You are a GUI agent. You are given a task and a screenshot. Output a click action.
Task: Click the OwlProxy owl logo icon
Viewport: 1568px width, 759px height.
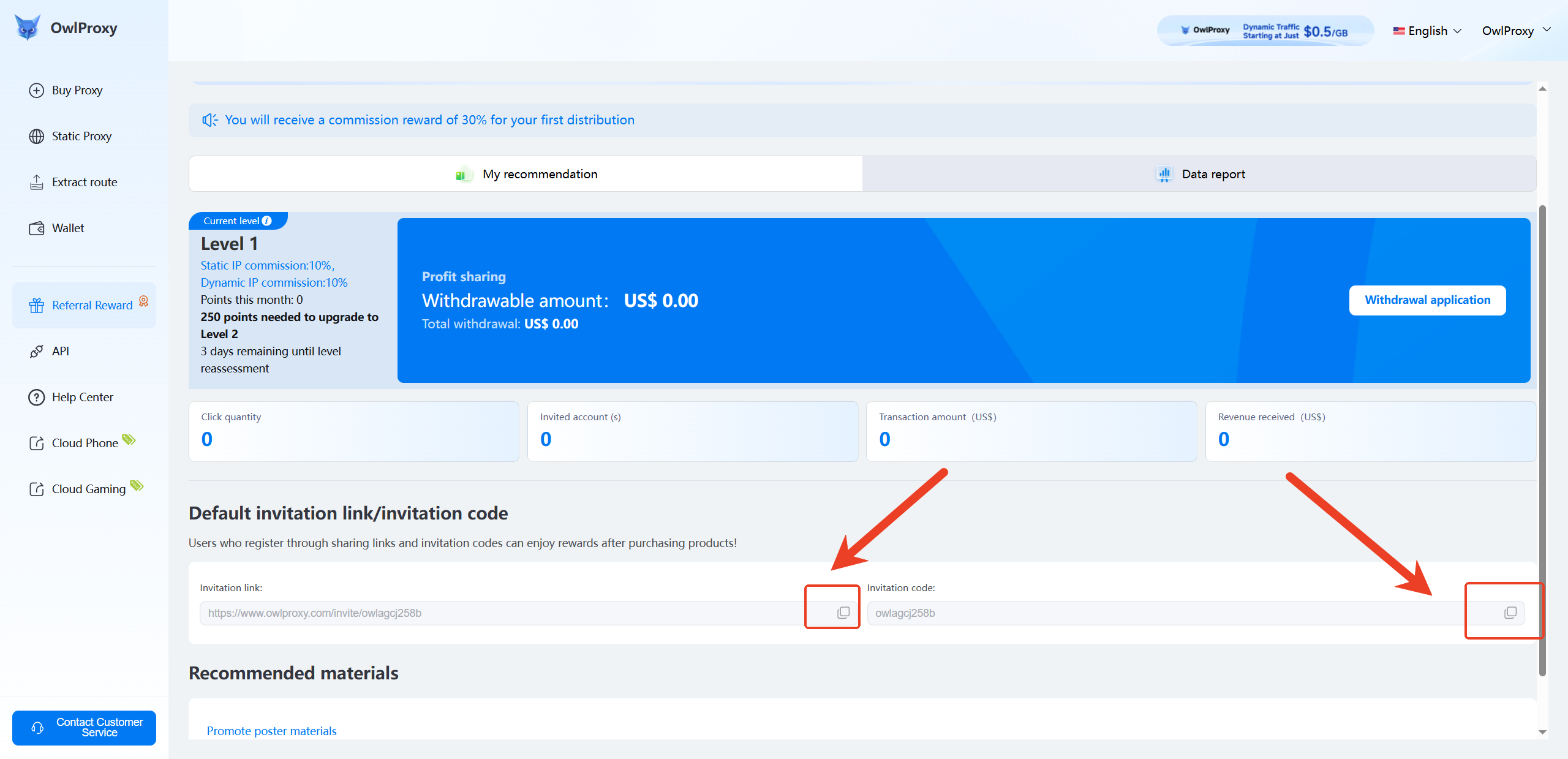(x=28, y=28)
